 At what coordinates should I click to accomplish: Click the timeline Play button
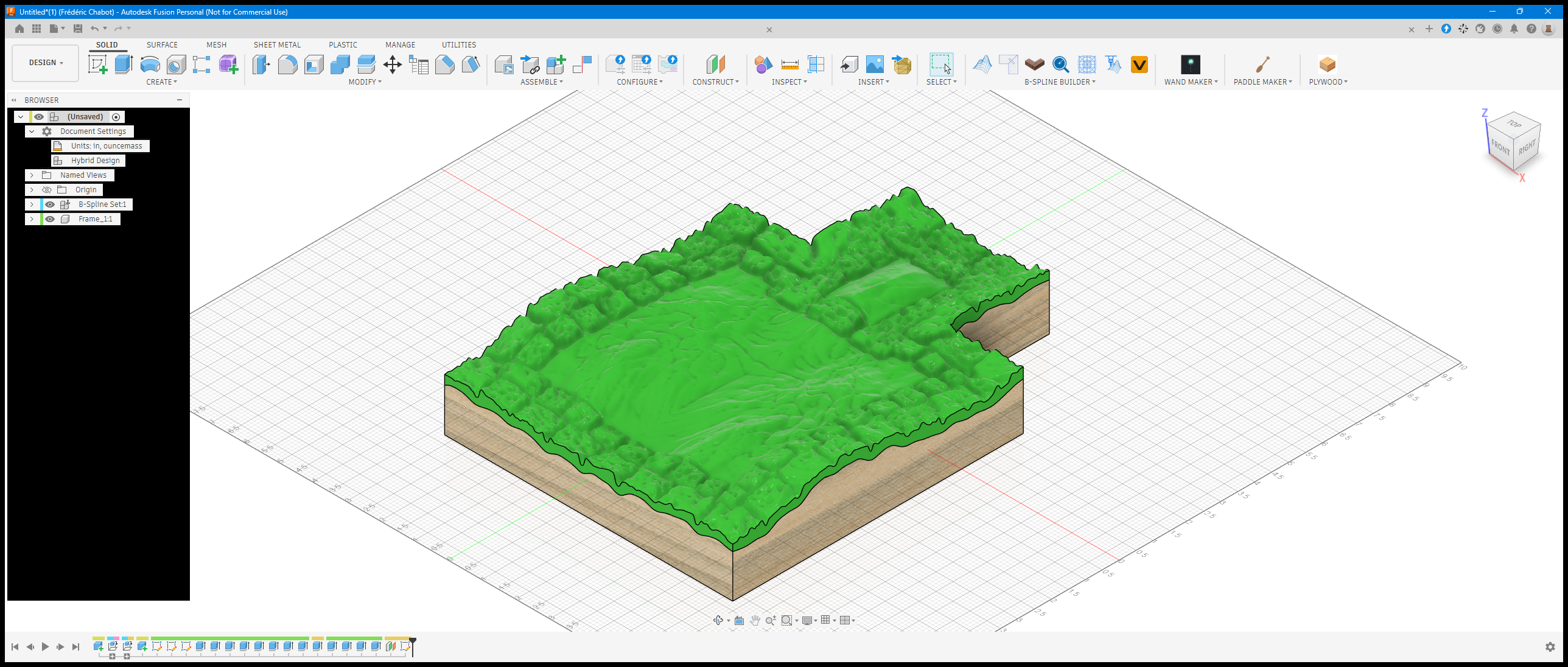(45, 647)
